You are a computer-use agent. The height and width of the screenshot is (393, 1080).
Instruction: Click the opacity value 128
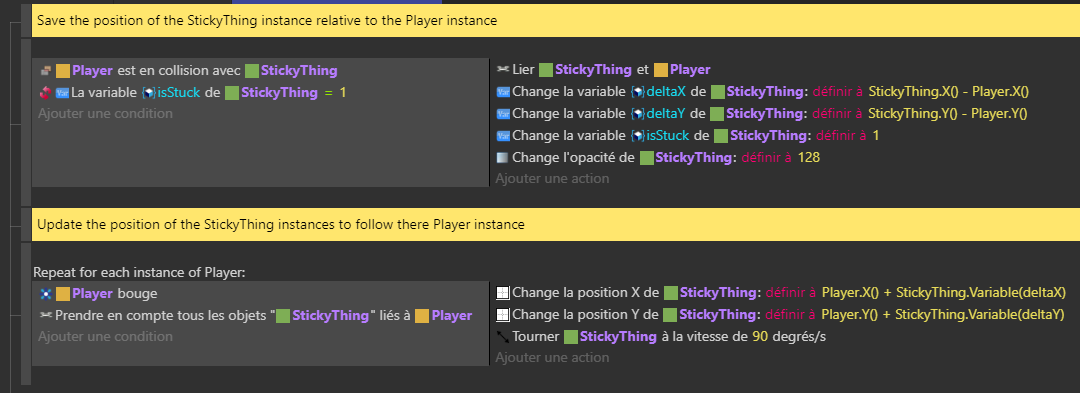809,158
